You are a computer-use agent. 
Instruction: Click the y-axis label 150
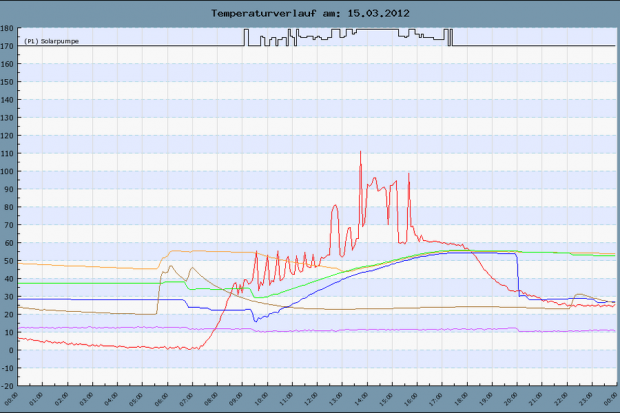7,82
